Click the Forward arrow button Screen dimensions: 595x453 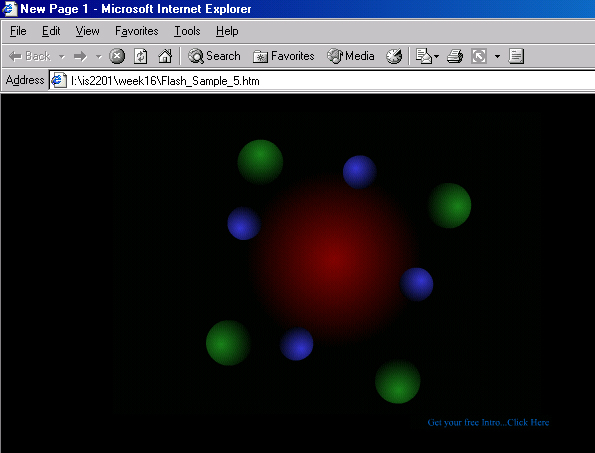(x=80, y=57)
